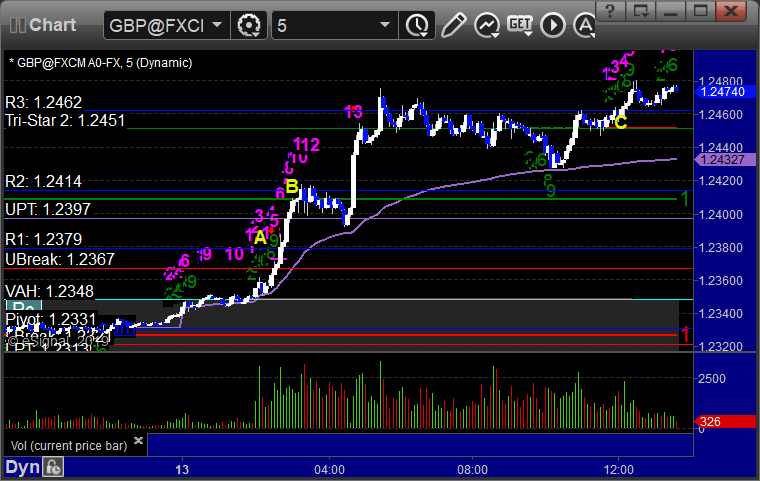This screenshot has height=481, width=760.
Task: Click the chart title GBP@FXCM A0-FX, 5 (Dynamic)
Action: 100,63
